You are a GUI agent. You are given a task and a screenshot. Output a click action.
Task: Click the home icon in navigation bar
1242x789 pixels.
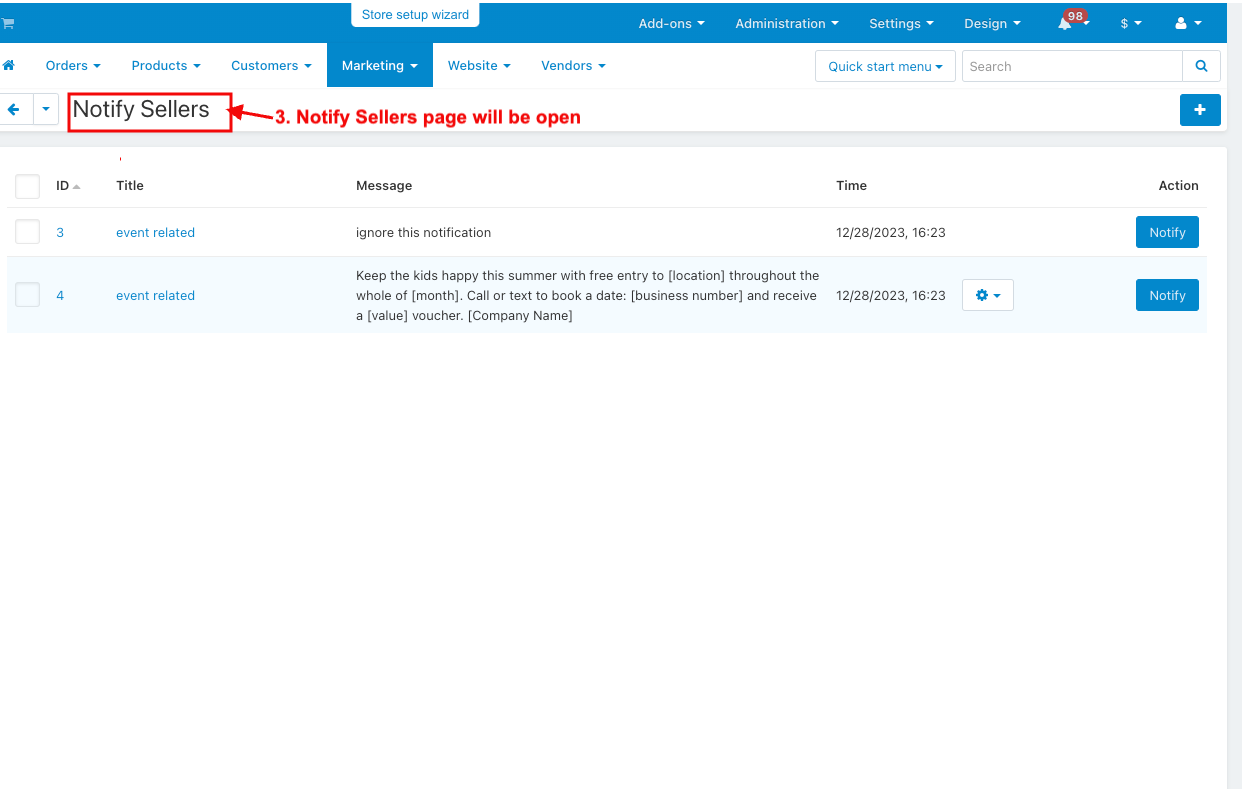(x=9, y=66)
